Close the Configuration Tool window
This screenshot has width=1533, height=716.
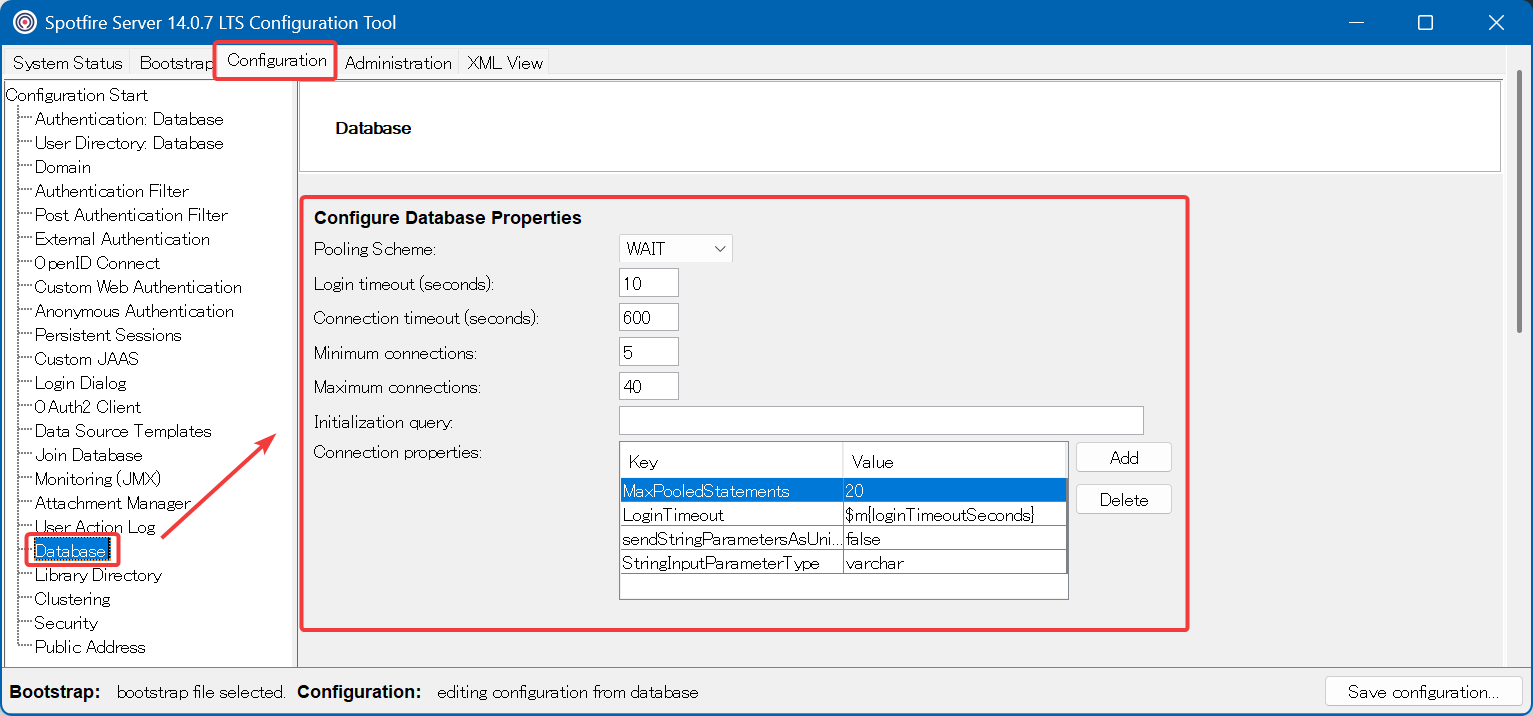click(1495, 22)
